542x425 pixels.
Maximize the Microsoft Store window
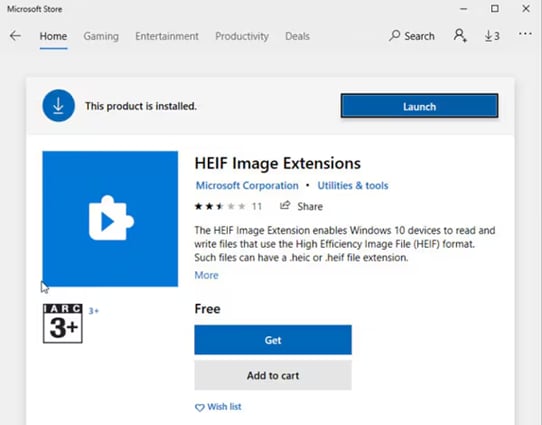[x=495, y=9]
